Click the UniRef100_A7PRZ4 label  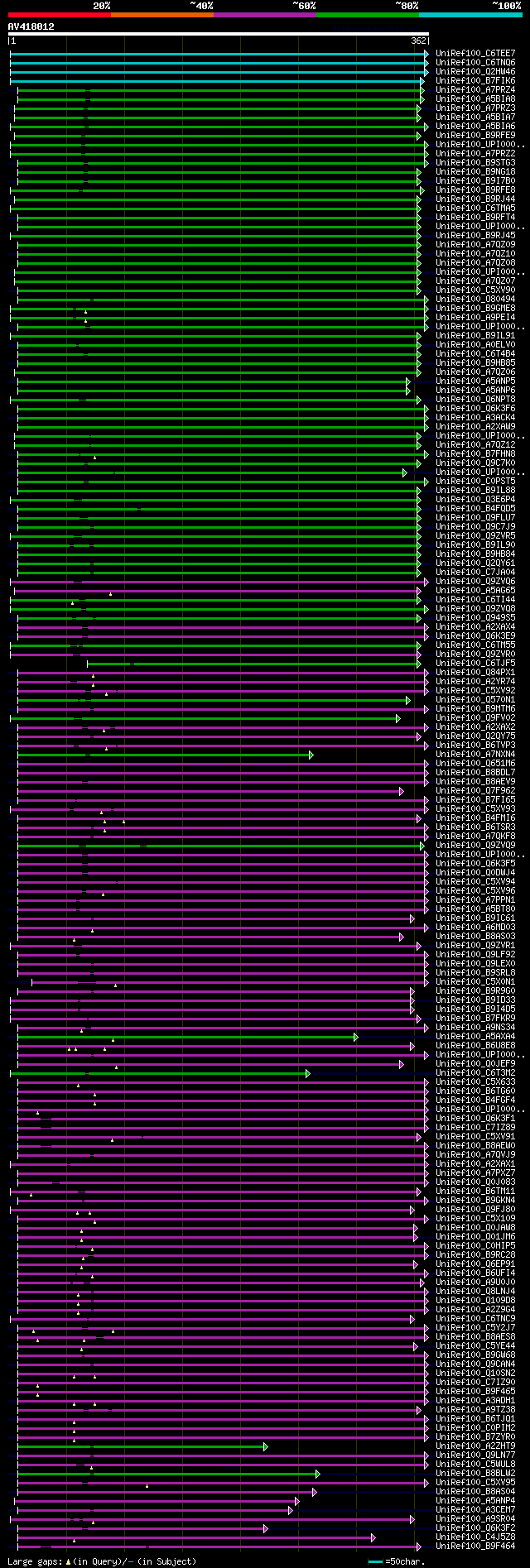475,90
